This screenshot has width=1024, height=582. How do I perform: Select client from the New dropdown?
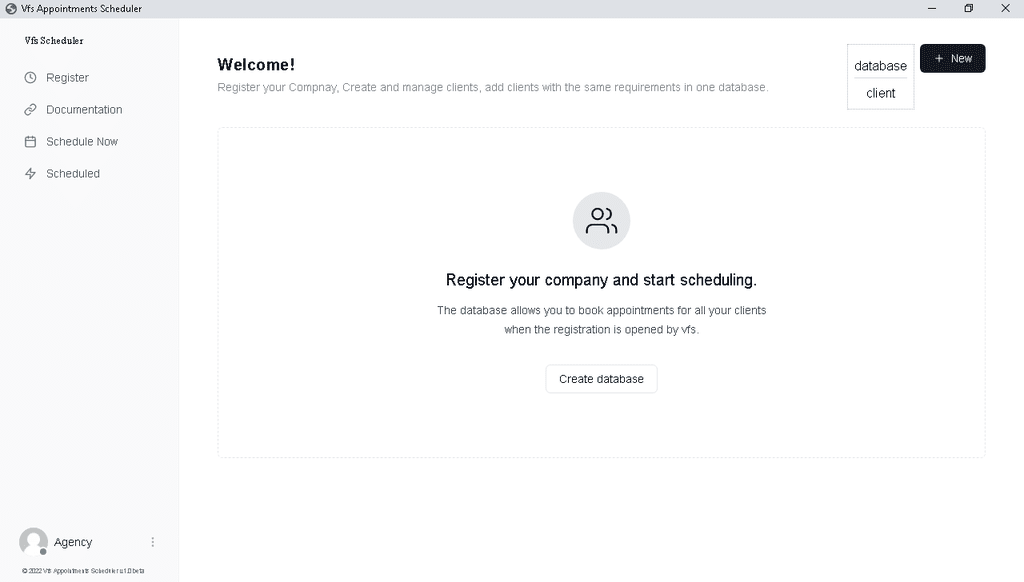(880, 93)
